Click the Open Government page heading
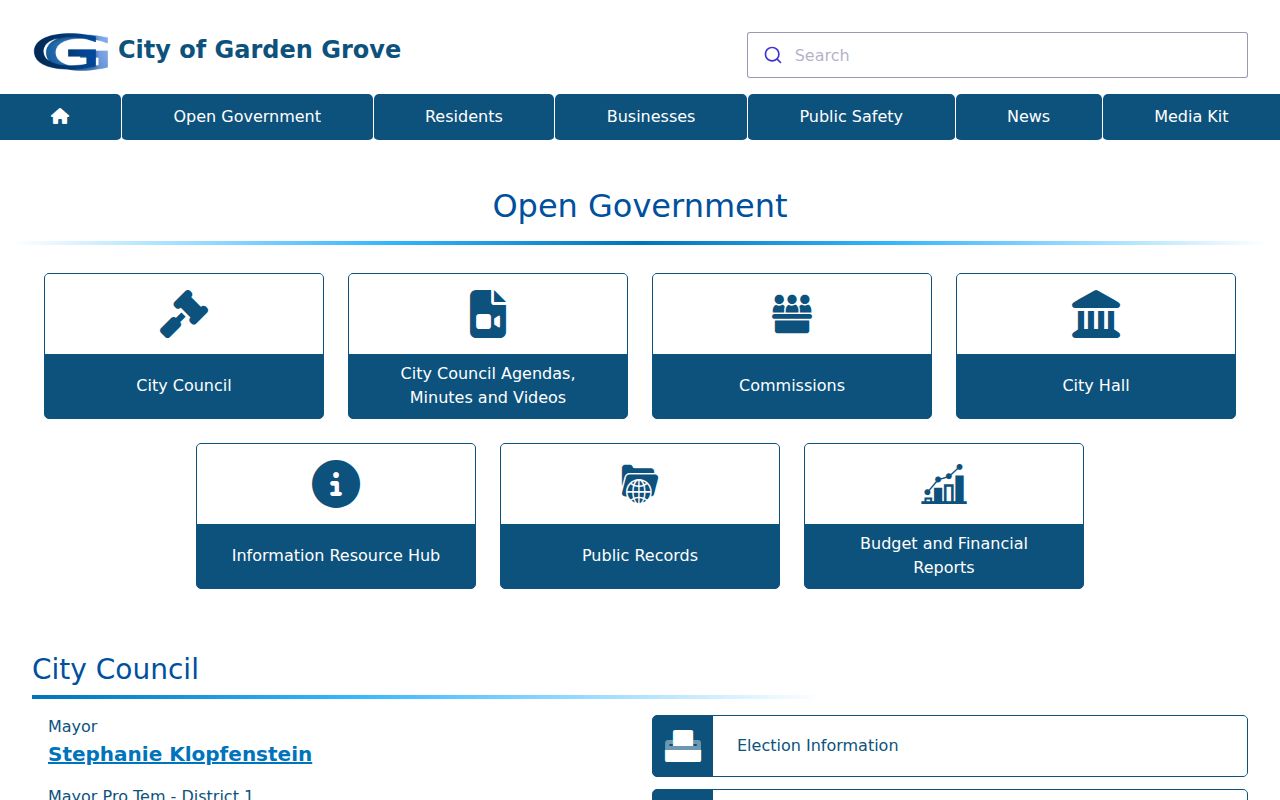1280x800 pixels. pos(640,206)
